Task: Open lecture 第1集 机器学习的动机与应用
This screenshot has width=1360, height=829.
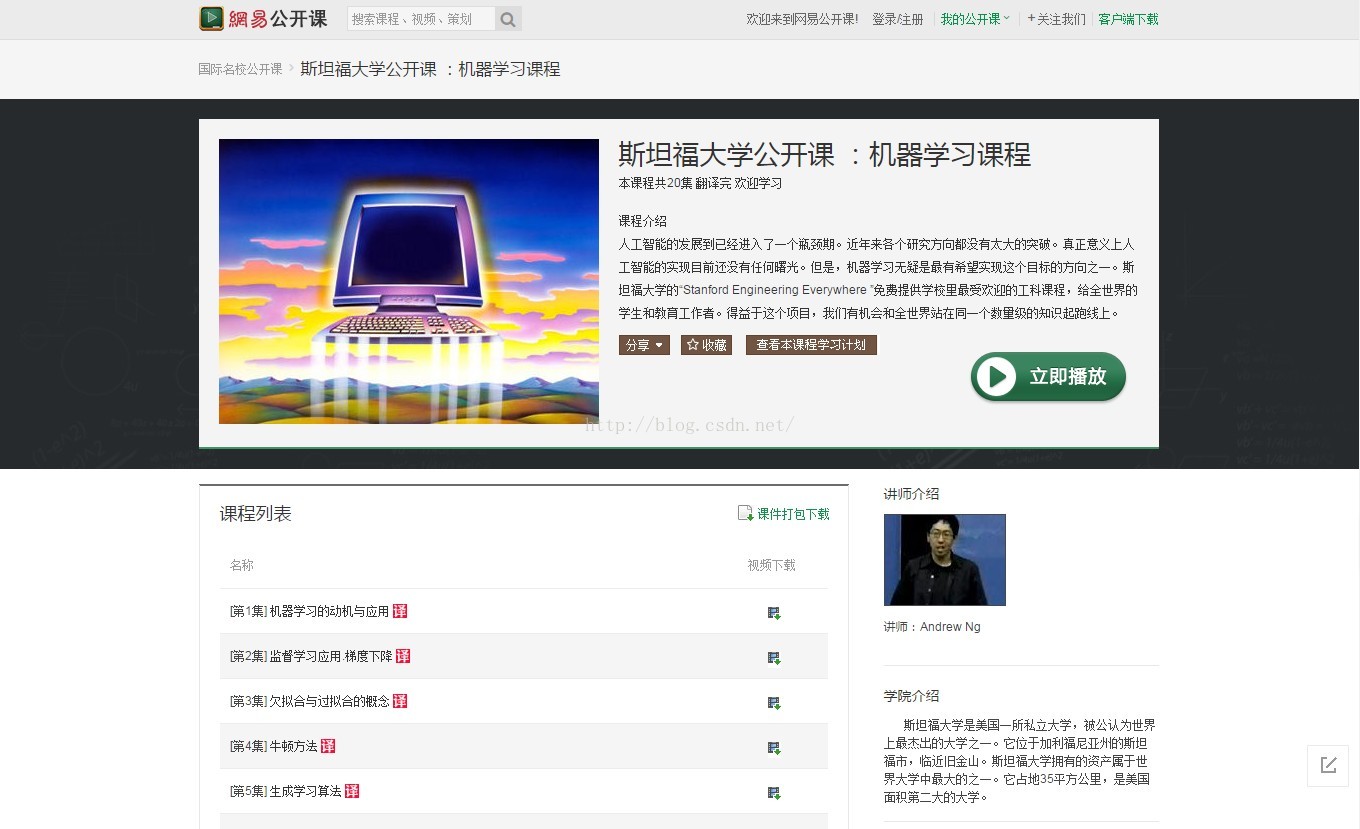Action: tap(309, 611)
